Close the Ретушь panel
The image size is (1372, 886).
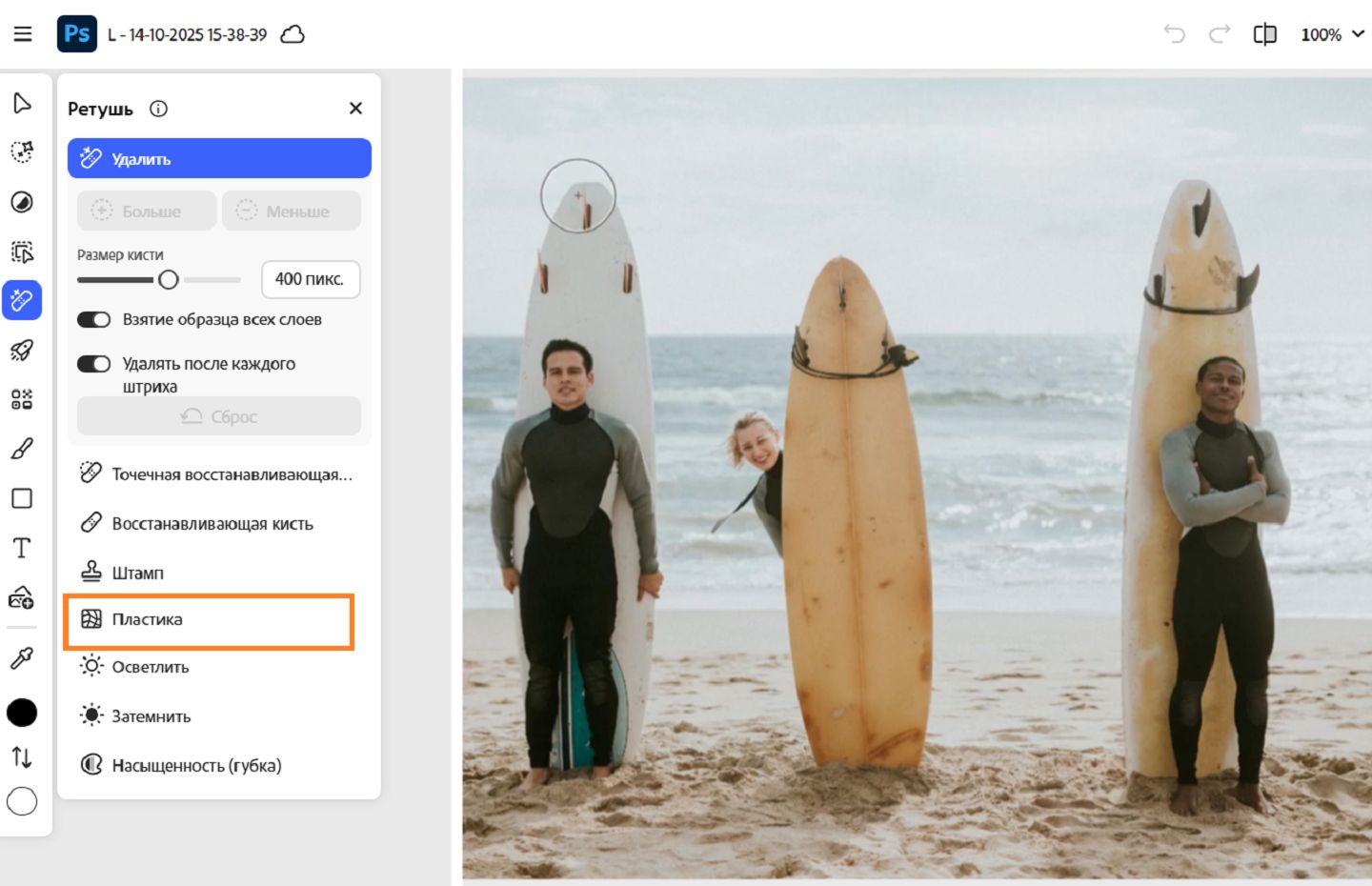pos(356,109)
